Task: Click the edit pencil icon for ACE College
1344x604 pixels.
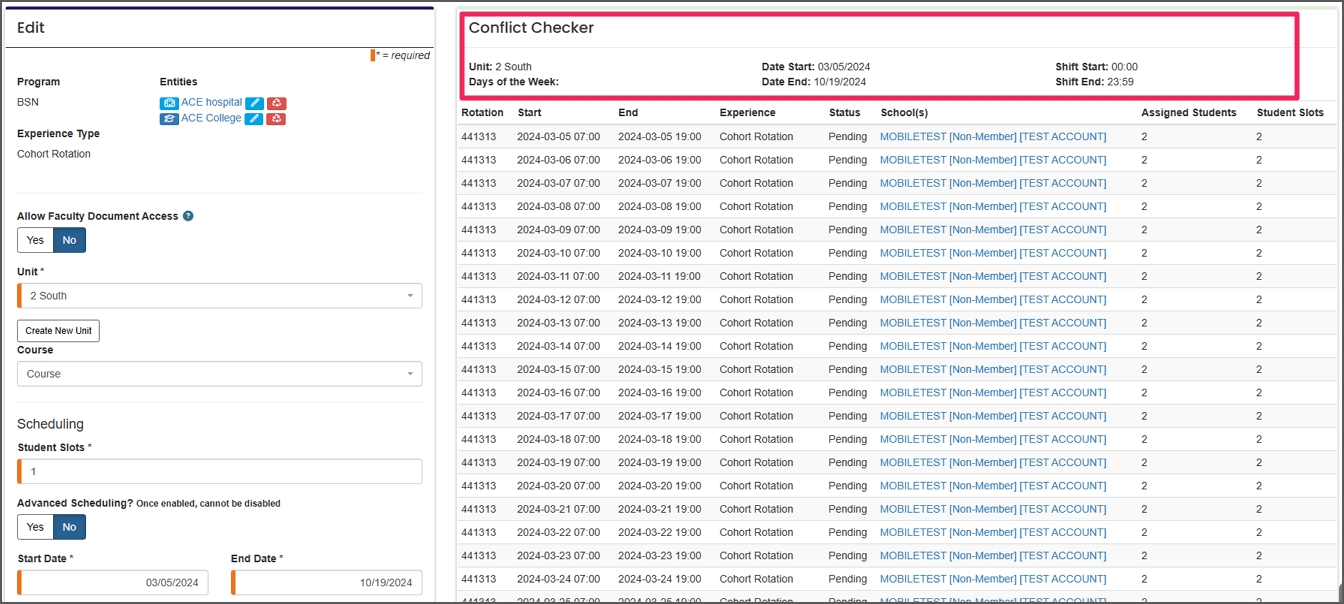Action: (254, 117)
